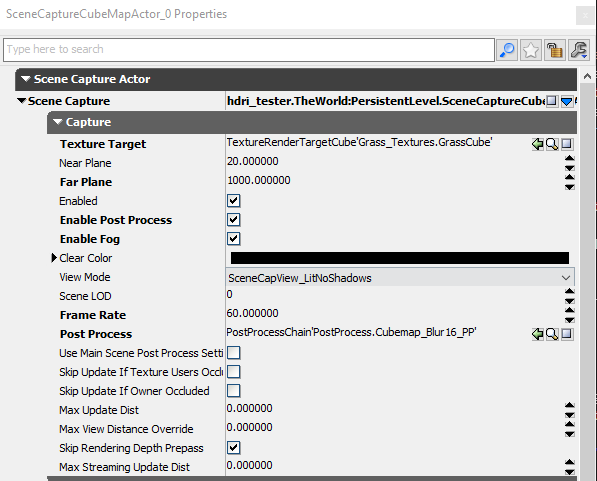Click the hdri_tester Scene Capture value text

pyautogui.click(x=386, y=101)
